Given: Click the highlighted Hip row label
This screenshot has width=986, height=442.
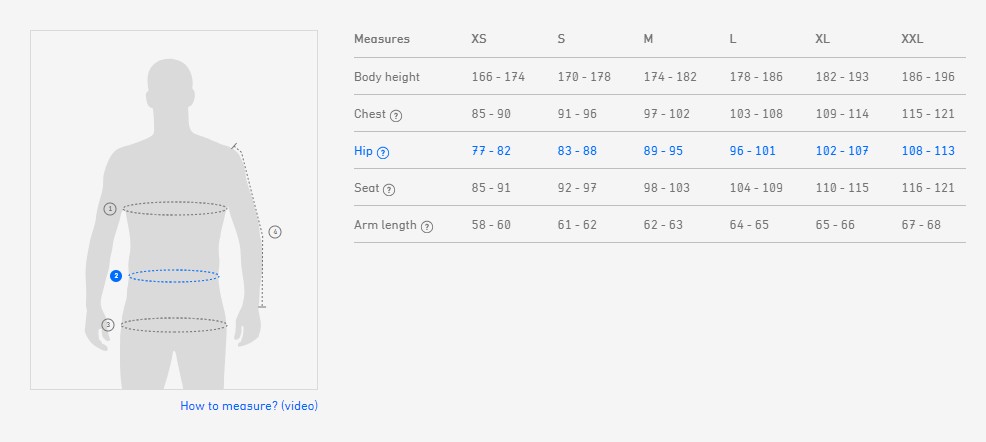Looking at the screenshot, I should (363, 151).
